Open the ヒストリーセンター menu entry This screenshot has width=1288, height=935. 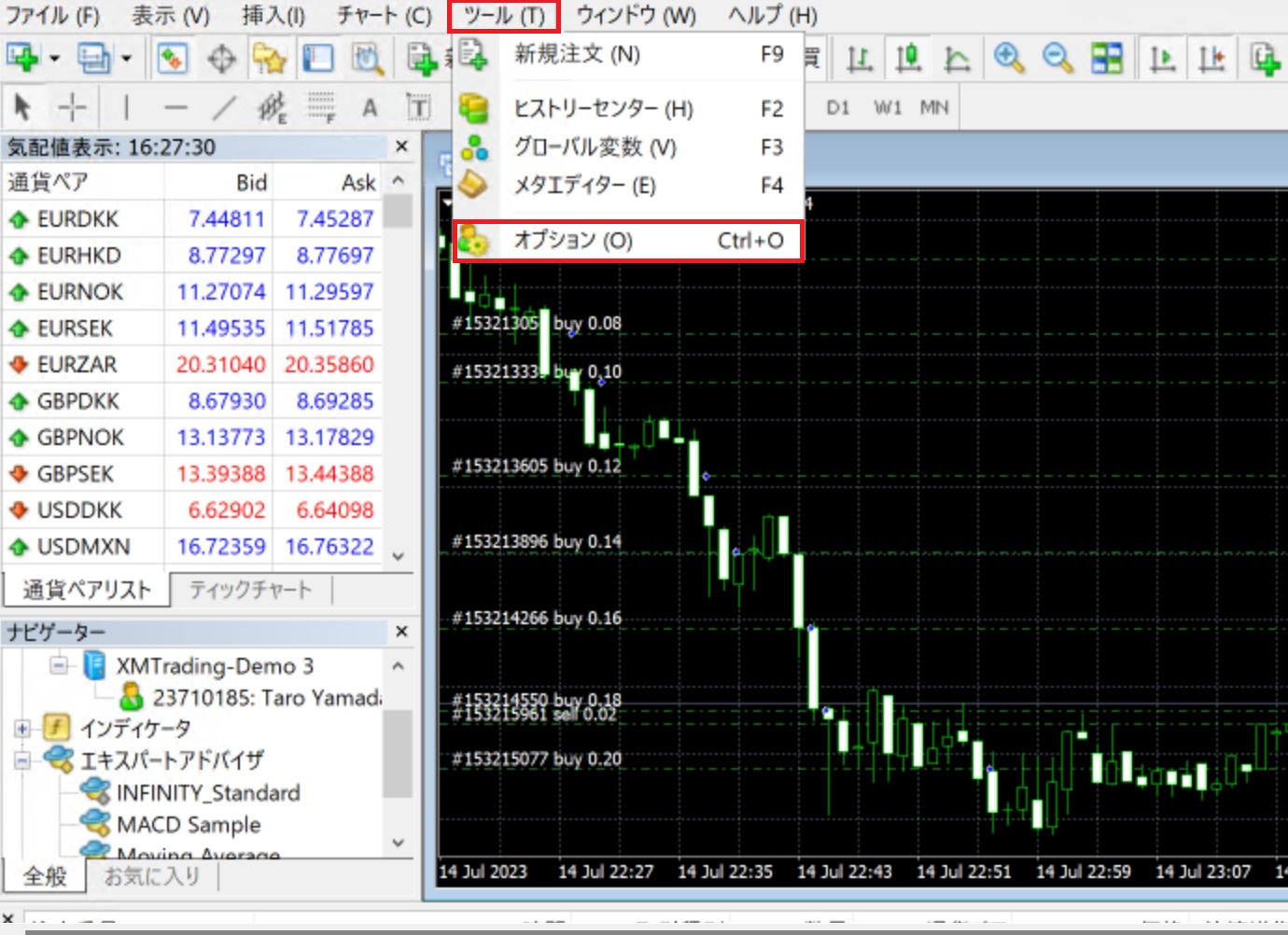tap(603, 109)
